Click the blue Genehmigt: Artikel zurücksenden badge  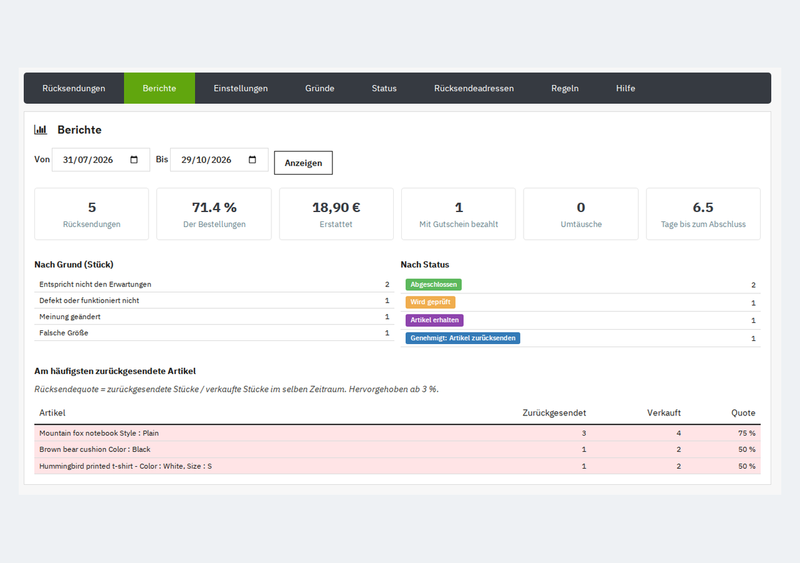click(463, 338)
